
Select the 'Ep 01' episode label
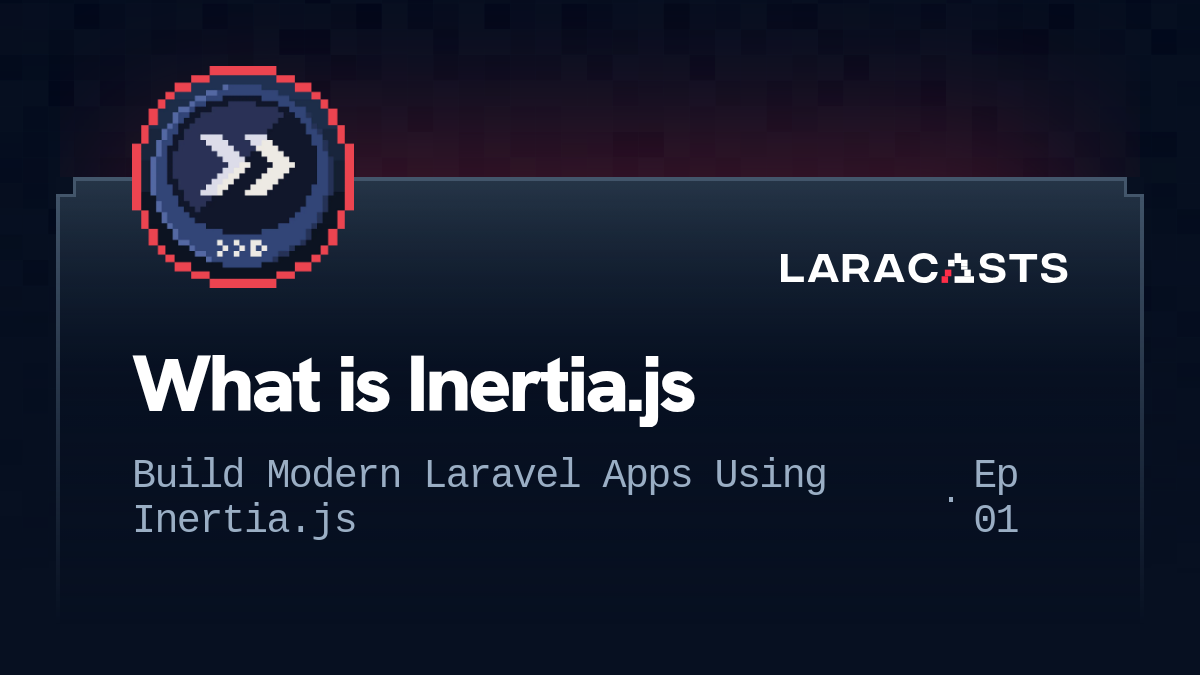(x=998, y=497)
